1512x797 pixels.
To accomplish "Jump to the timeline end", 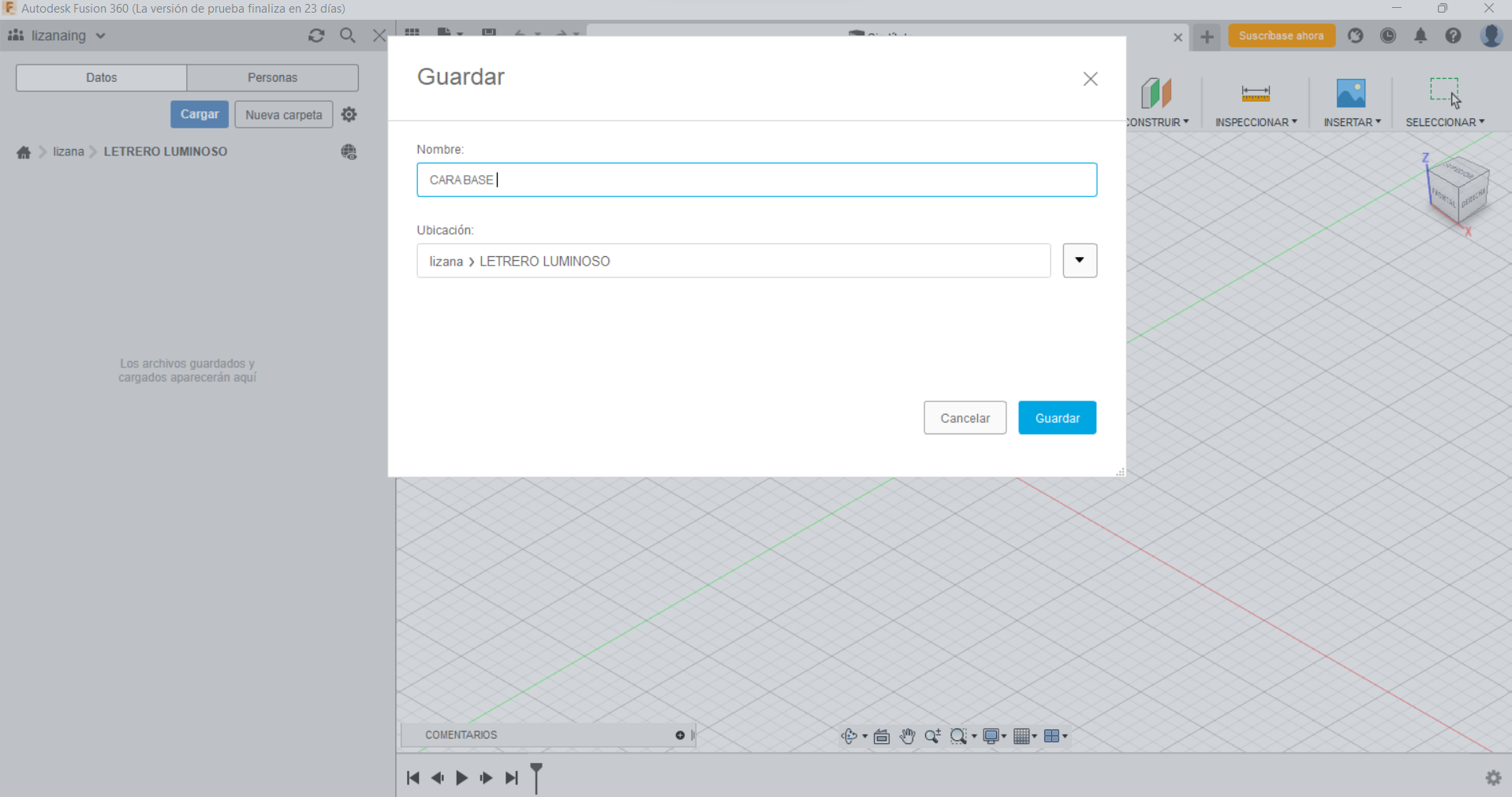I will [512, 778].
